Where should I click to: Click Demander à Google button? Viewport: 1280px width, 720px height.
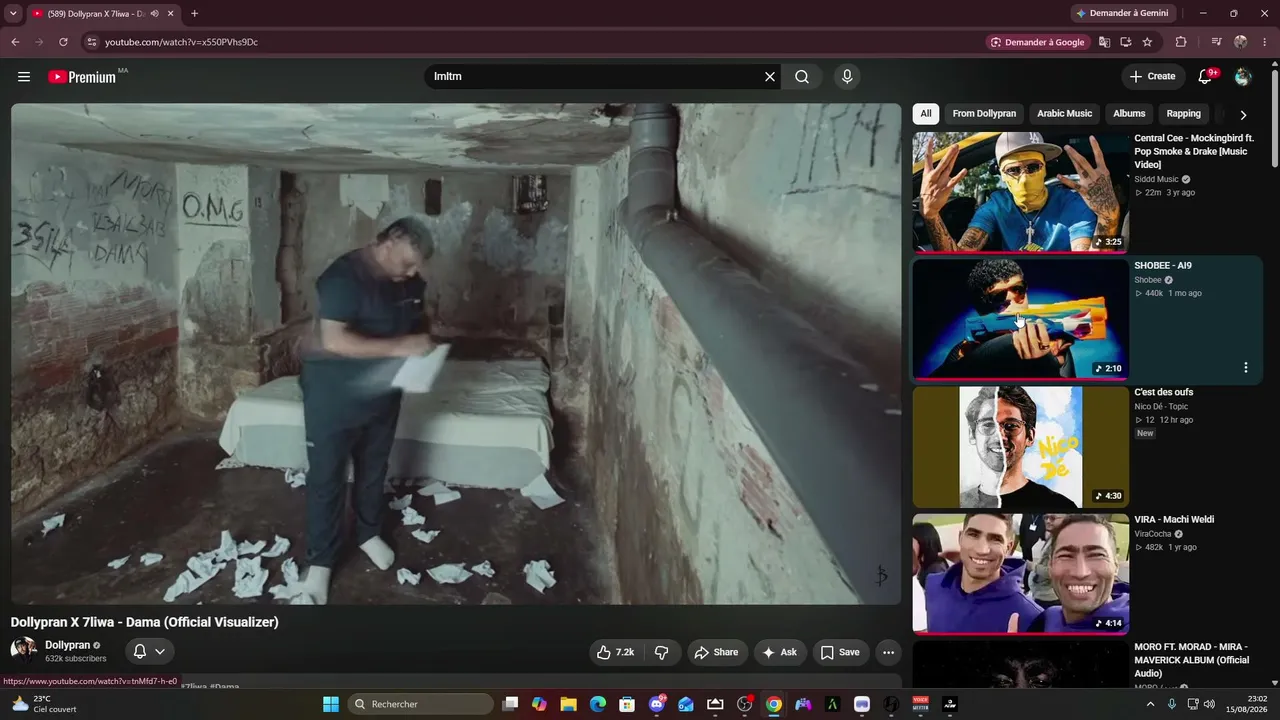click(1037, 42)
